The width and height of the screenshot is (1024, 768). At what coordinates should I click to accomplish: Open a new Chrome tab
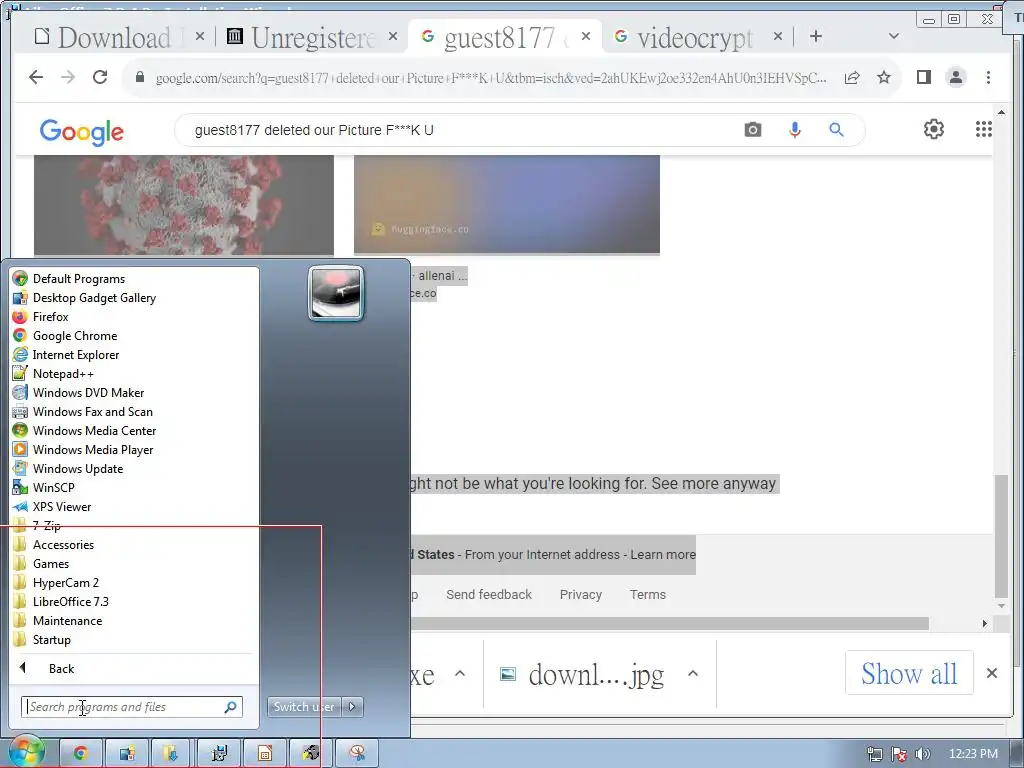tap(816, 37)
